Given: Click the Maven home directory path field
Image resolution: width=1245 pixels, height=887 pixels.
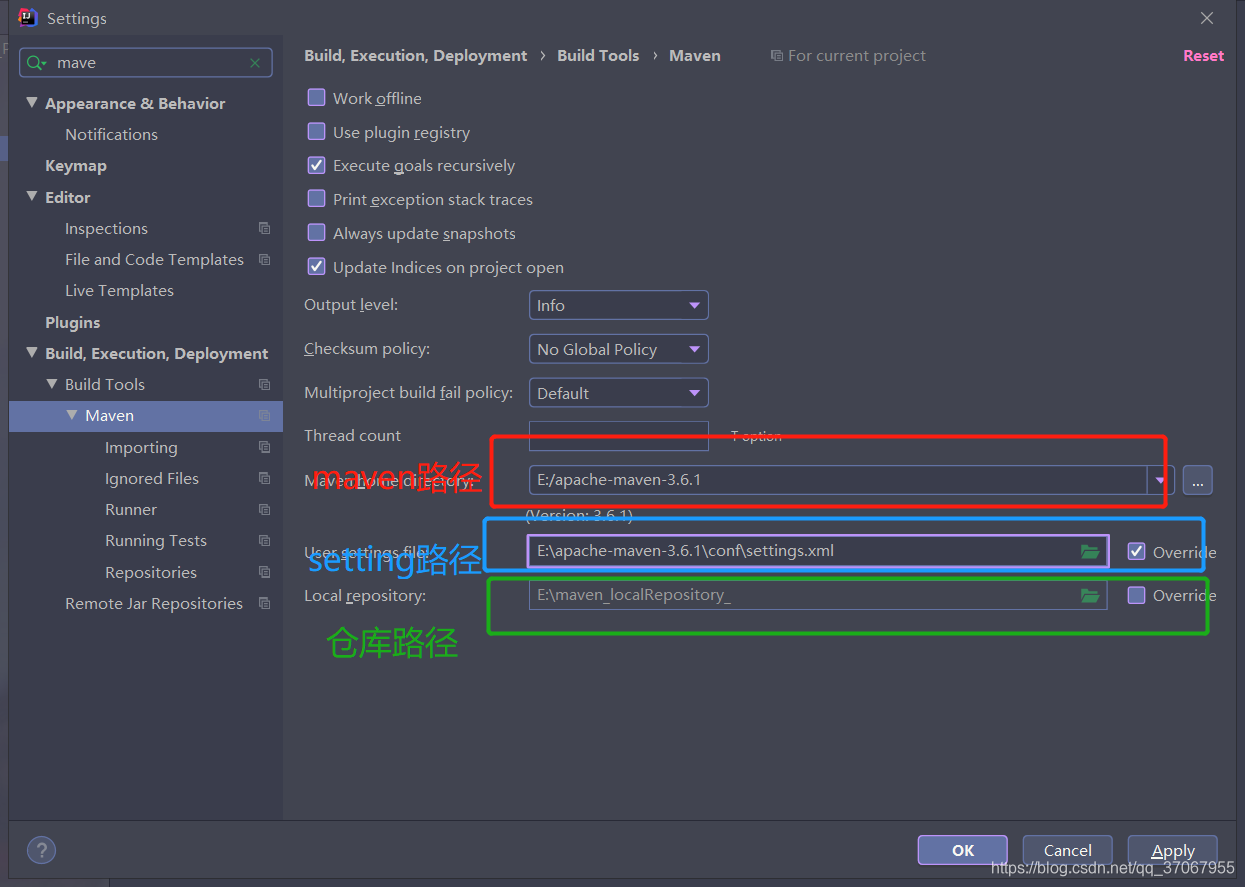Looking at the screenshot, I should (838, 480).
